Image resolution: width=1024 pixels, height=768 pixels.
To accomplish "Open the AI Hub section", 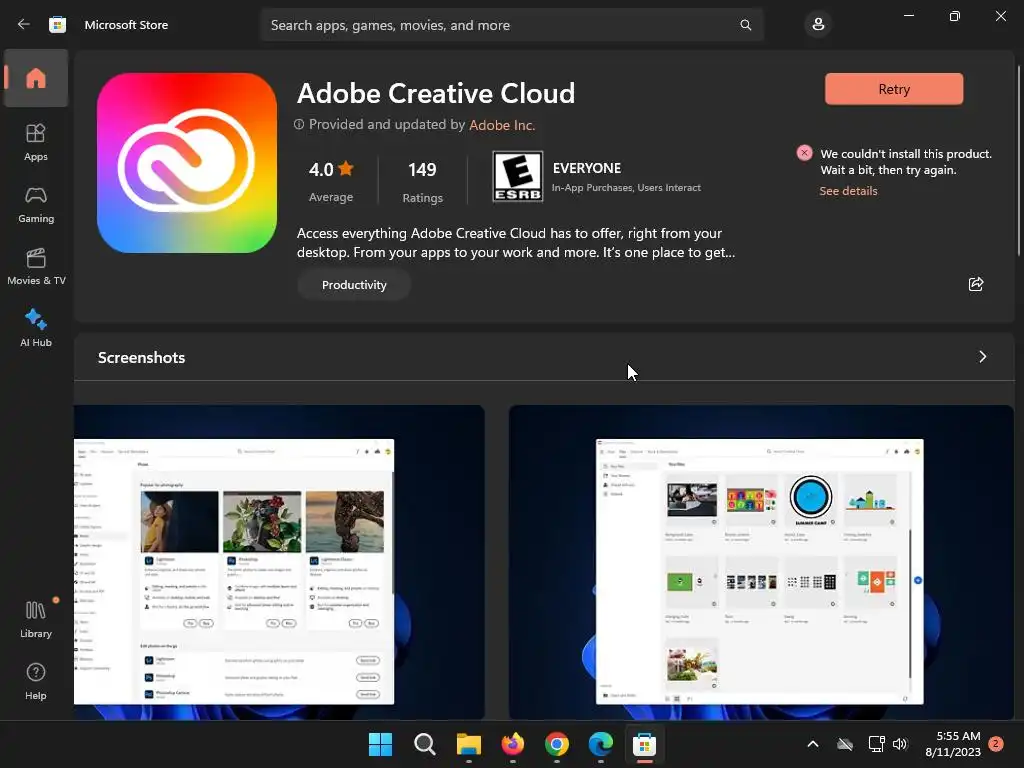I will pos(36,328).
